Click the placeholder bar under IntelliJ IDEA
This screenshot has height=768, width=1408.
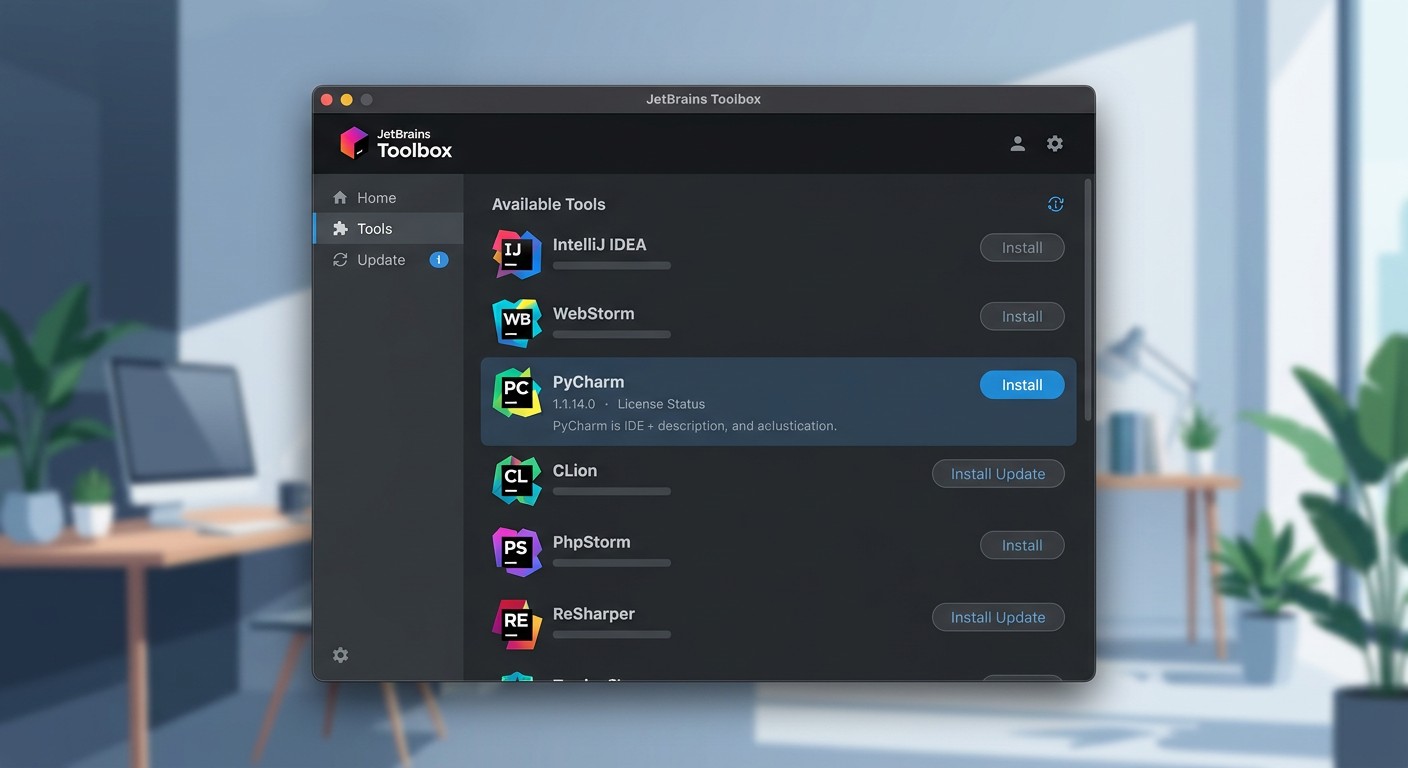(x=612, y=266)
